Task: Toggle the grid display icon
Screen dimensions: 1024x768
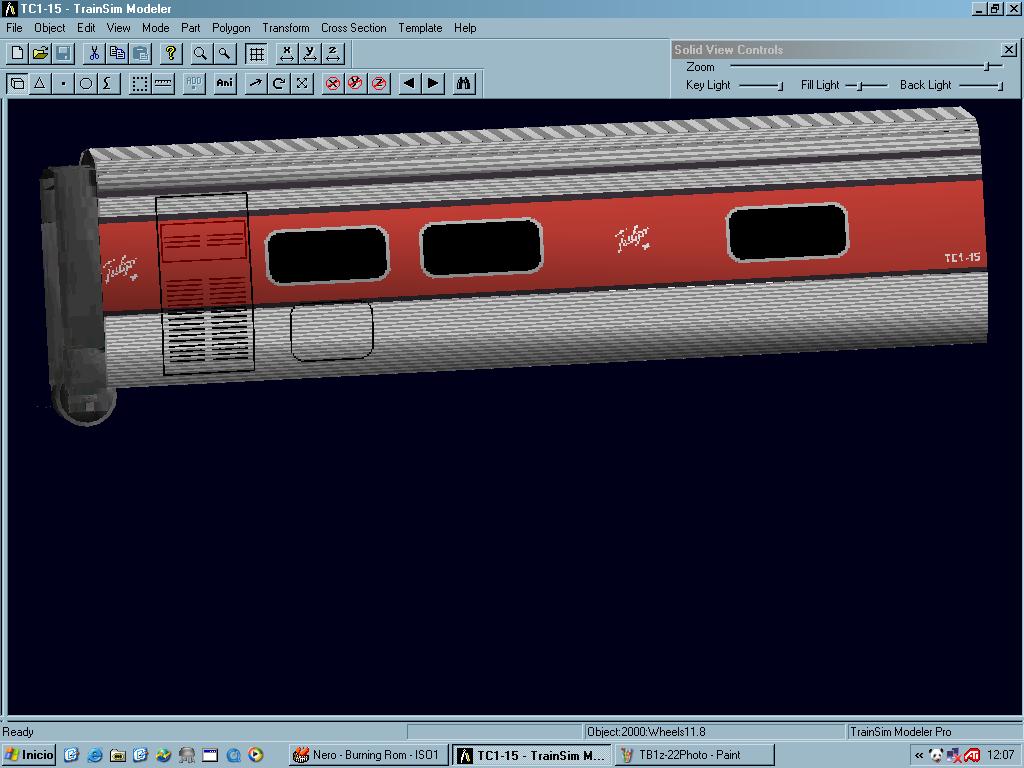Action: [x=257, y=53]
